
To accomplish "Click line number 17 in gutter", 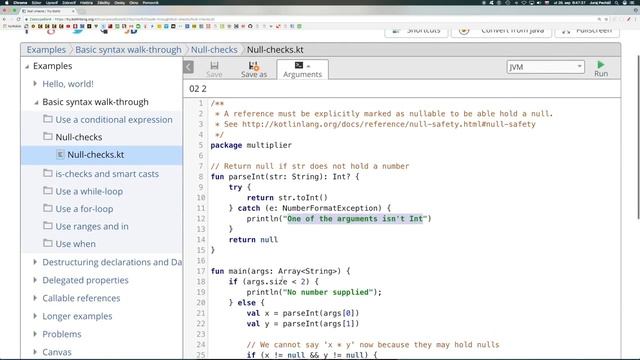I will point(200,271).
